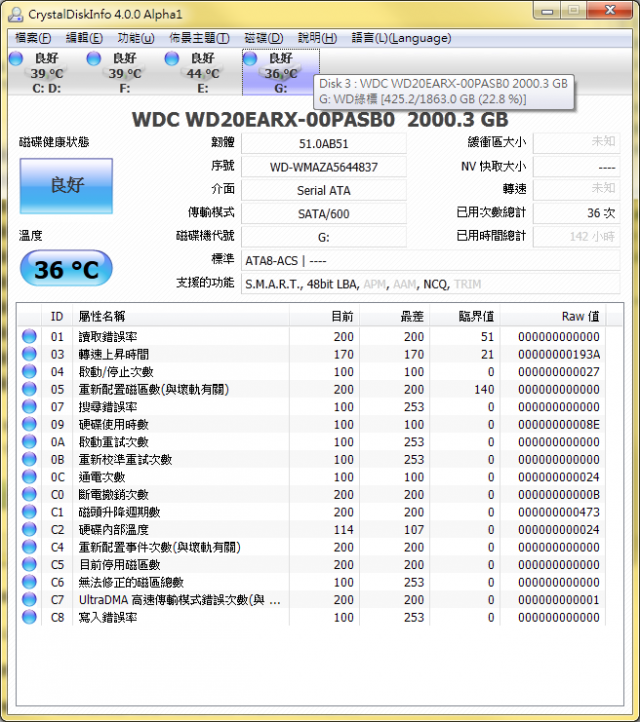Click status orb for ID 0C 通電次數
Image resolution: width=640 pixels, height=723 pixels.
pyautogui.click(x=29, y=476)
